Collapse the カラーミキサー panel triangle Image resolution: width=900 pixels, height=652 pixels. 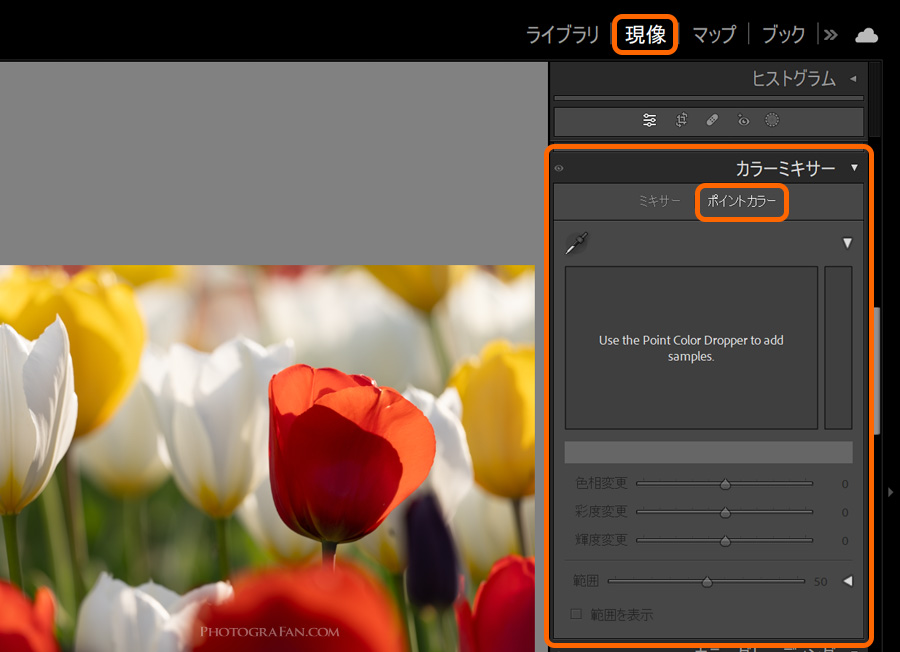854,168
